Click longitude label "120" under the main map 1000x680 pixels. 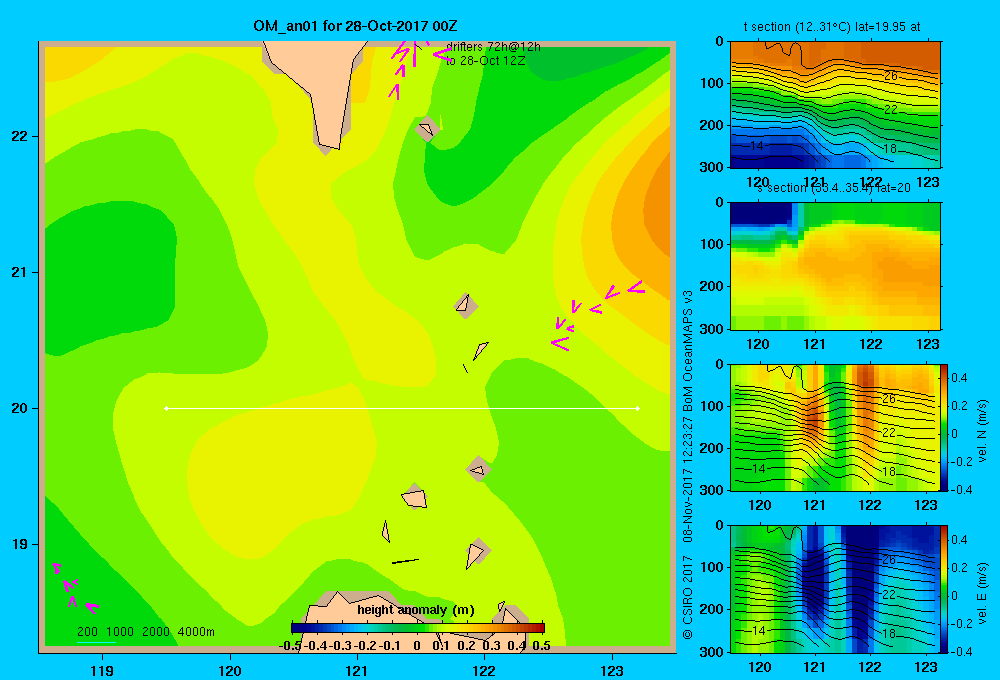(x=230, y=670)
